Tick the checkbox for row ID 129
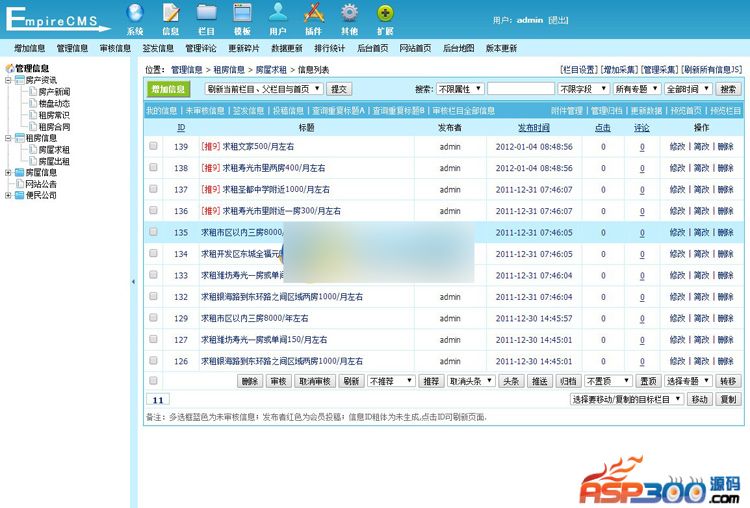750x508 pixels. 154,318
